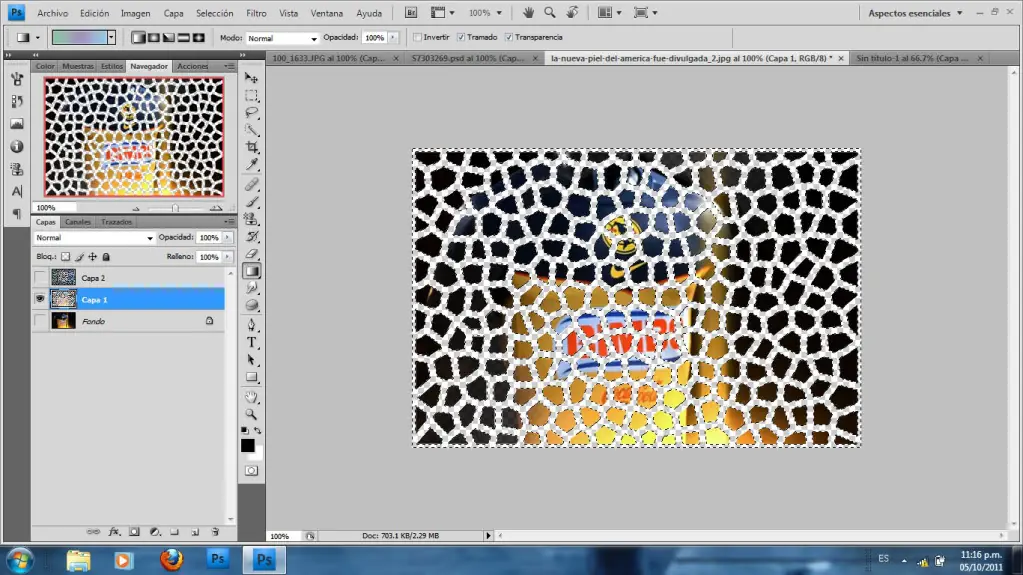Select the Eraser tool
The height and width of the screenshot is (575, 1023).
click(x=251, y=253)
